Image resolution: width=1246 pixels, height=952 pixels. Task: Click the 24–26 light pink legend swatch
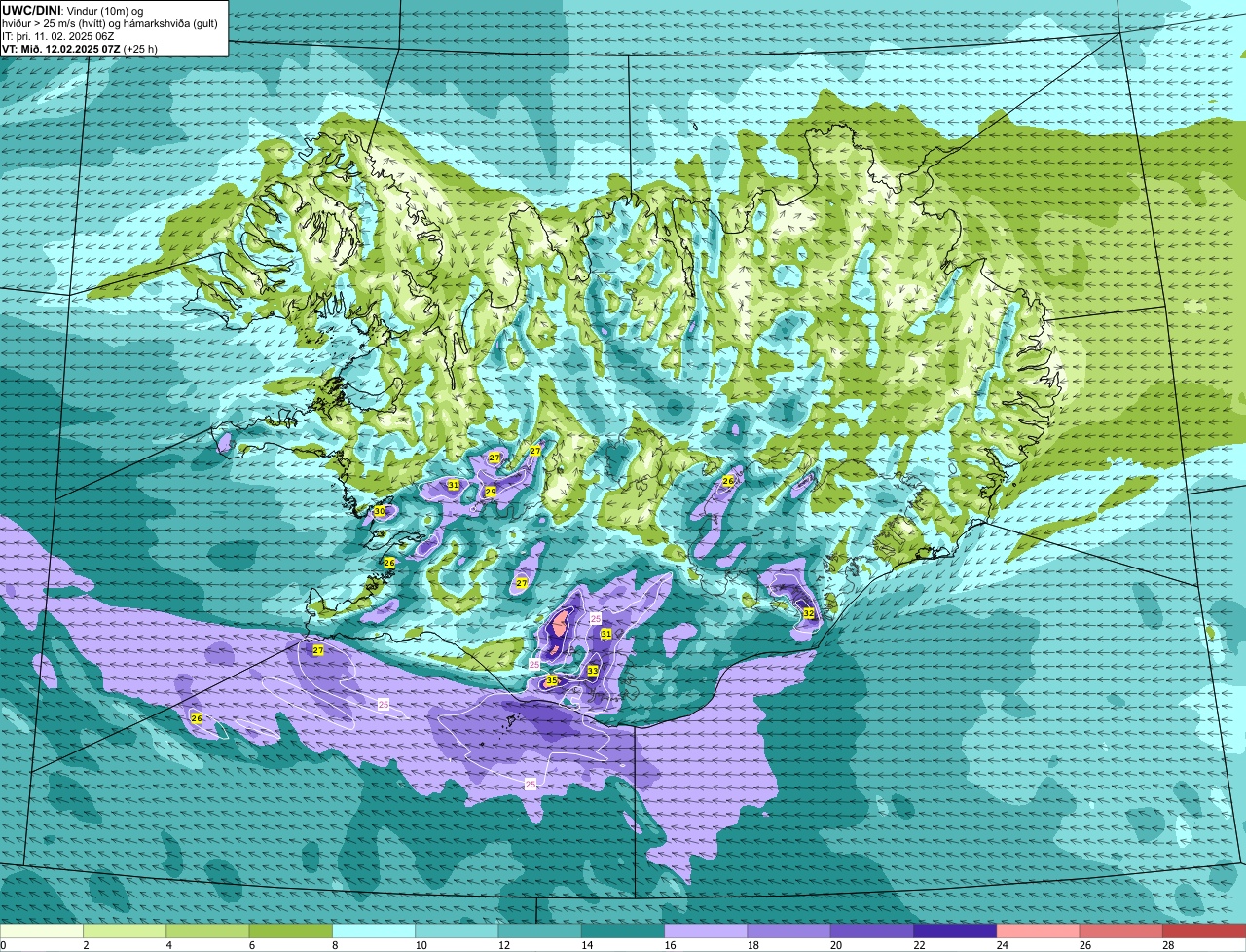[1039, 932]
